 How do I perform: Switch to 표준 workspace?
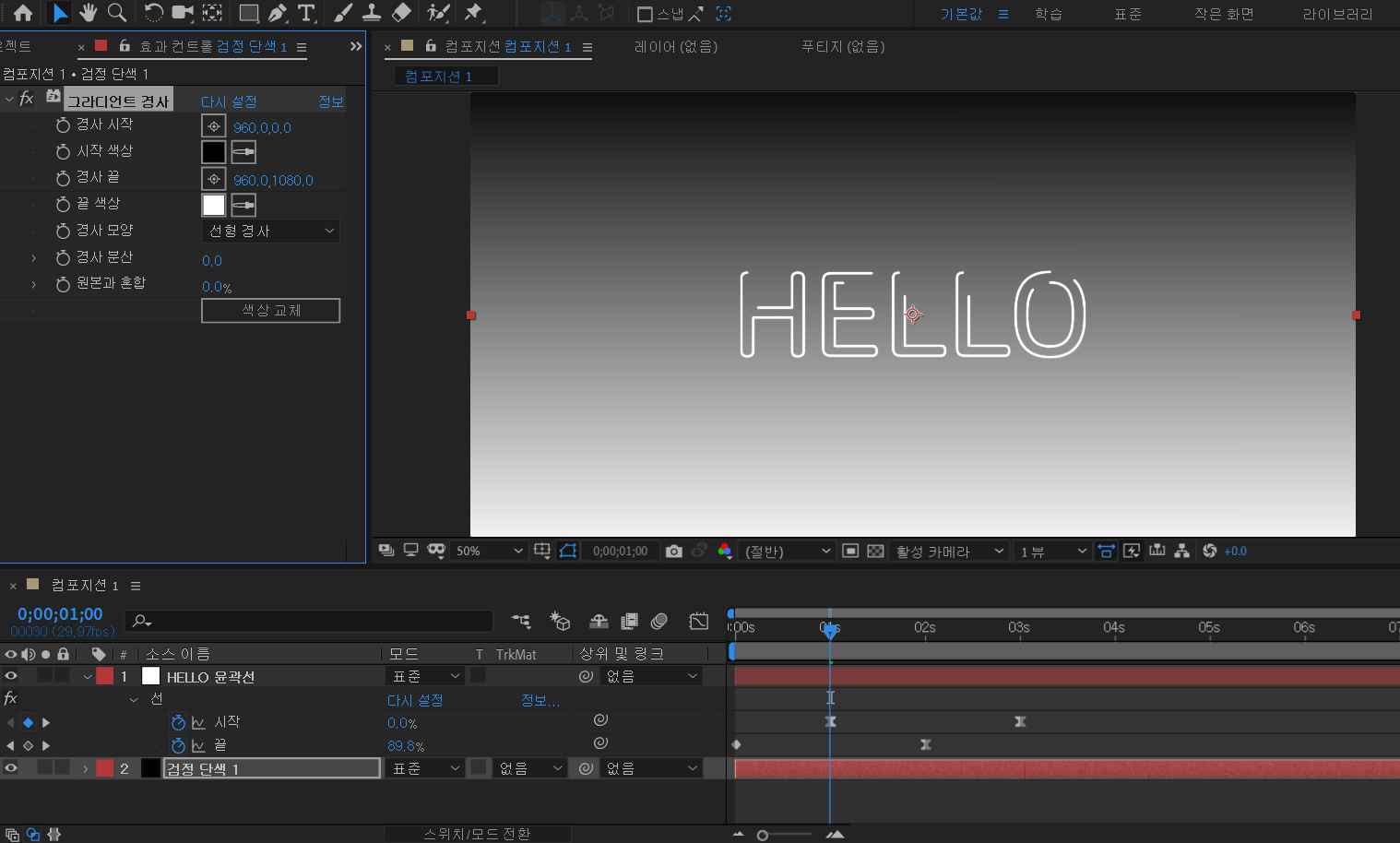[x=1127, y=14]
